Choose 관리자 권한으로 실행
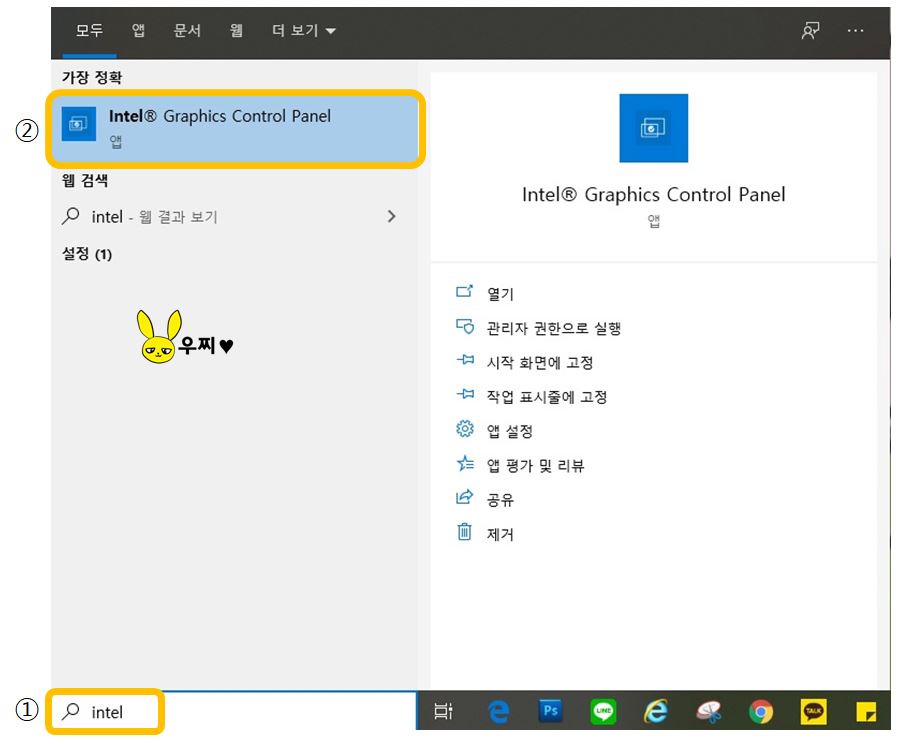This screenshot has width=901, height=744. point(554,329)
